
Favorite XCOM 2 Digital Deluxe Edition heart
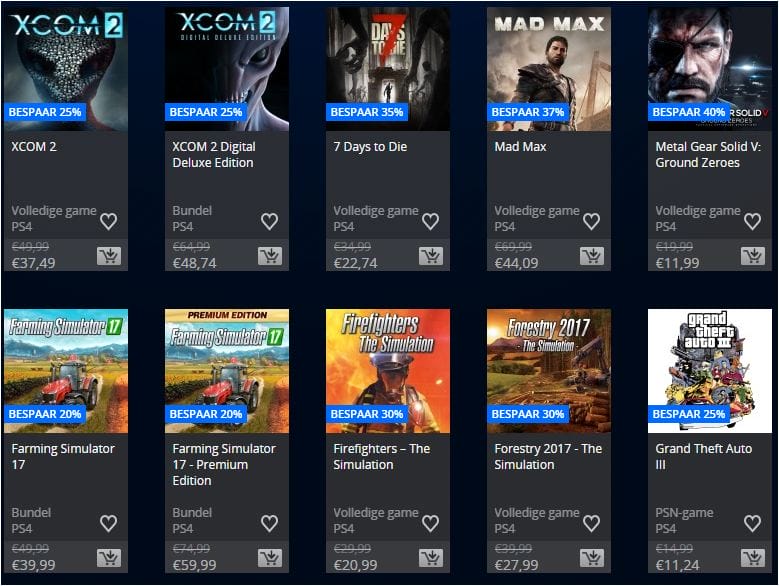point(270,221)
